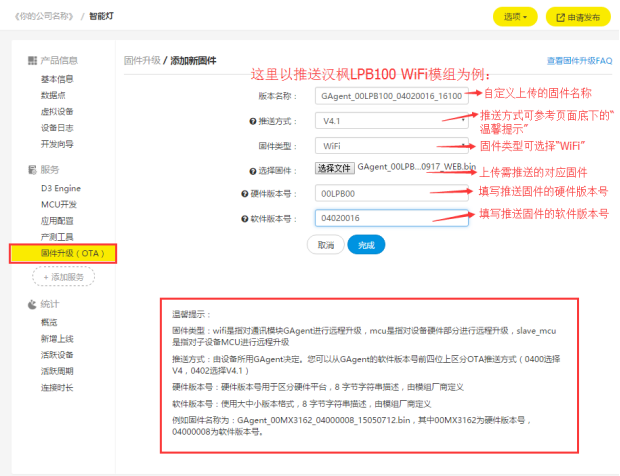Click the 选择文件 file chooser button
The width and height of the screenshot is (620, 476).
[334, 169]
